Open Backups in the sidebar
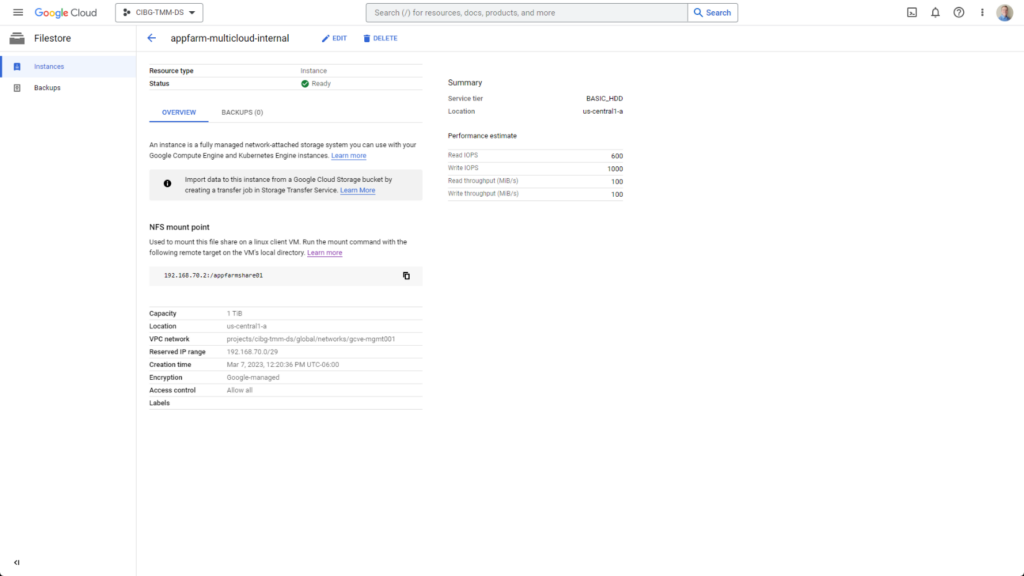Viewport: 1024px width, 576px height. pyautogui.click(x=47, y=88)
